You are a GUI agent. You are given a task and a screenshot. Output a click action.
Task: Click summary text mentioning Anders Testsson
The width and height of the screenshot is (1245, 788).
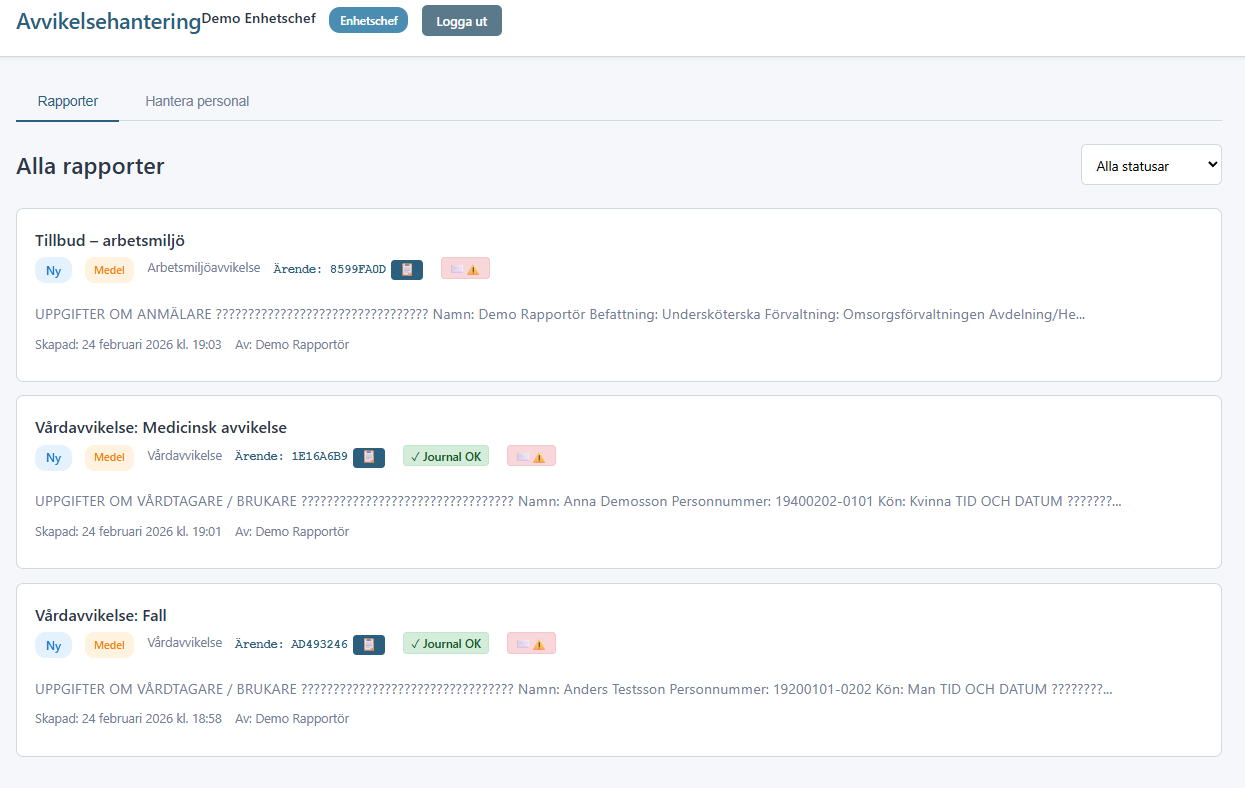pyautogui.click(x=574, y=689)
